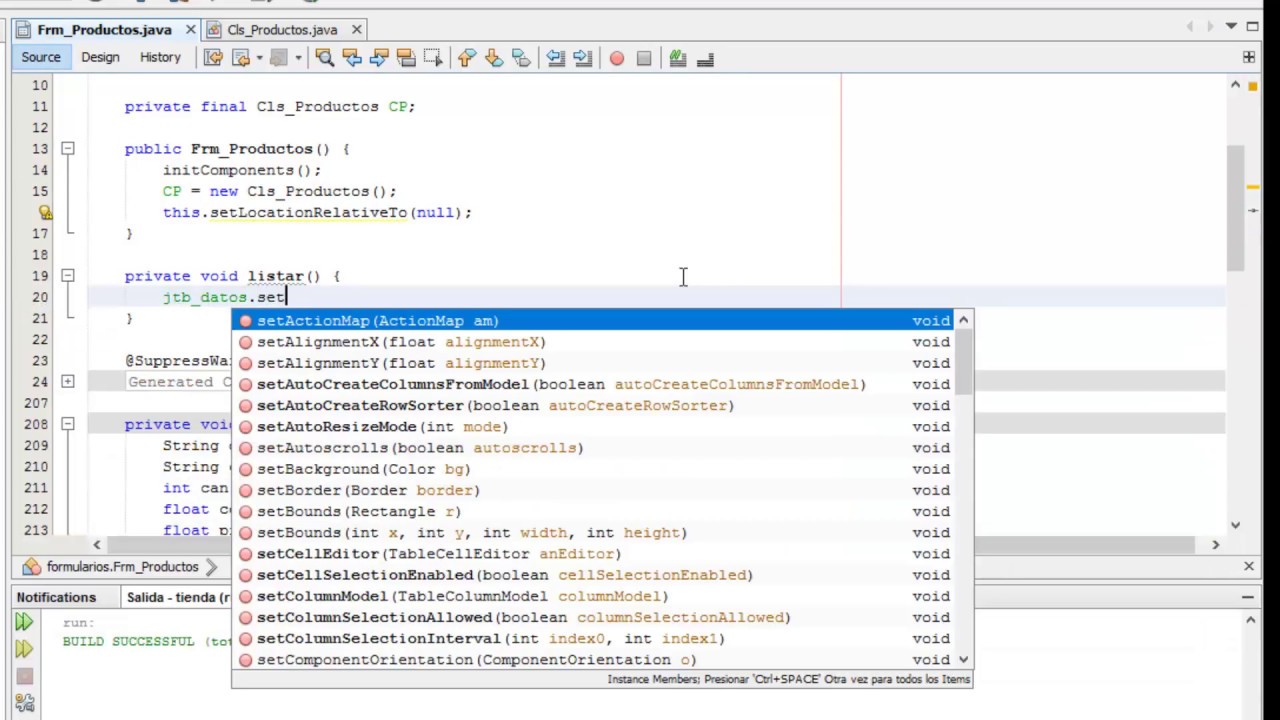1280x720 pixels.
Task: Click the Comment code toolbar icon
Action: (x=678, y=58)
